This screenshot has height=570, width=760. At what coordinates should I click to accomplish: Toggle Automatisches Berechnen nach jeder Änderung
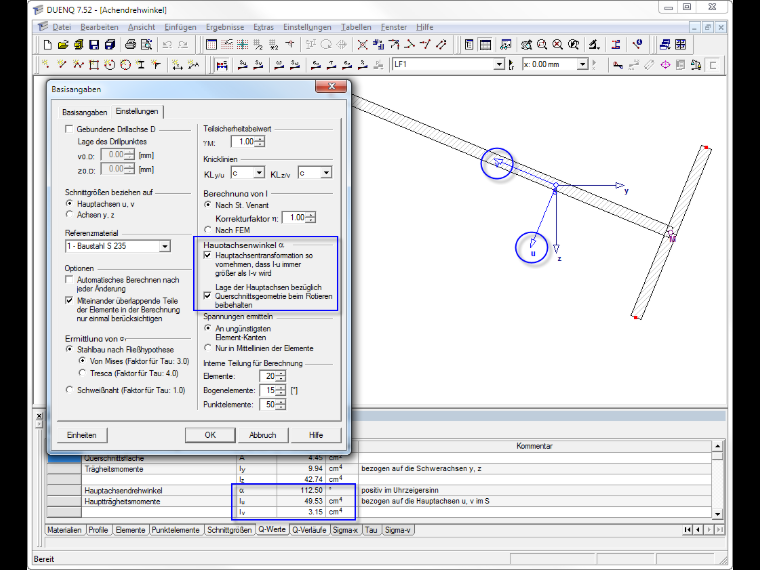tap(69, 280)
